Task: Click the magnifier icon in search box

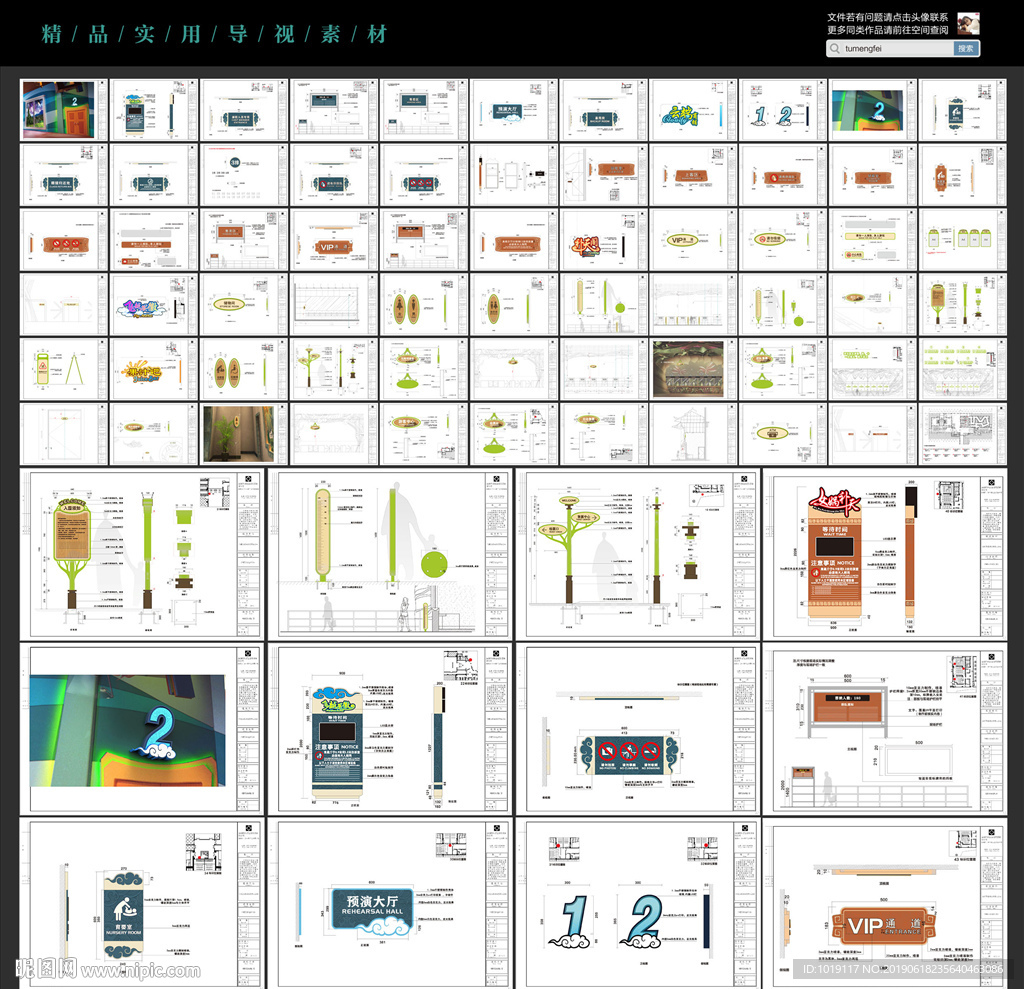Action: (x=836, y=48)
